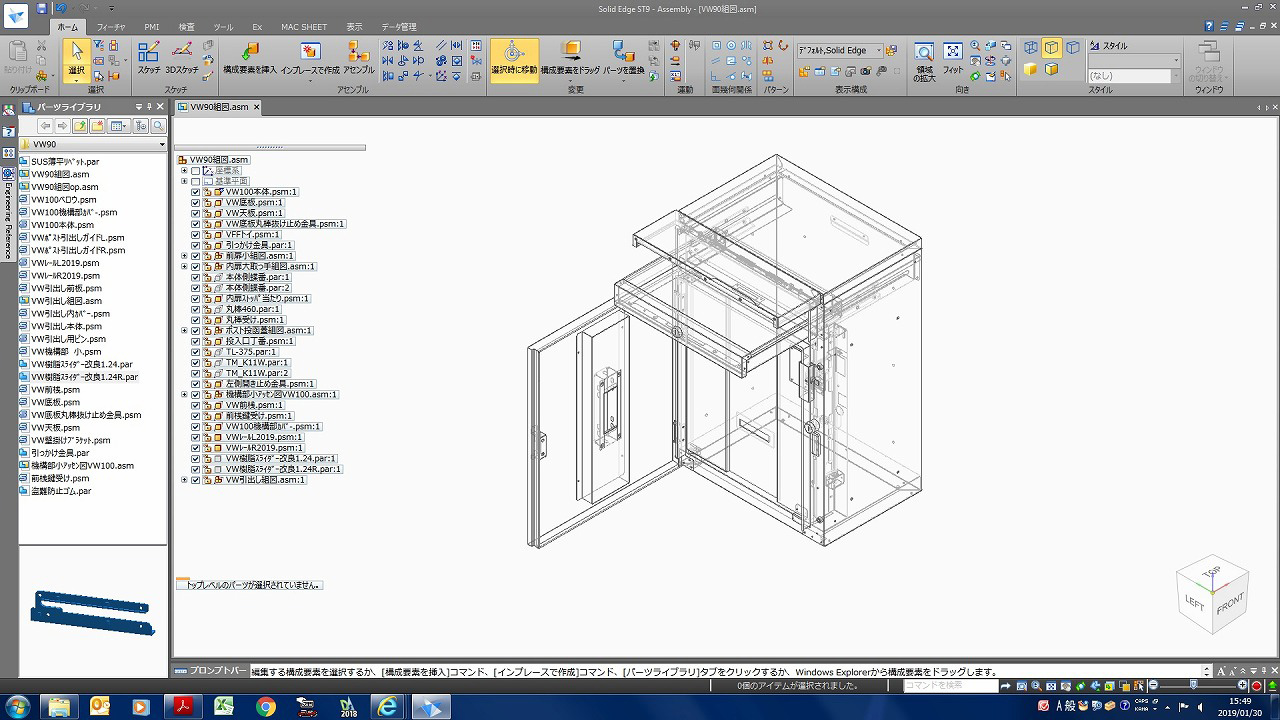Activate the 選択 (Select) arrow tool
This screenshot has height=720, width=1280.
[76, 59]
